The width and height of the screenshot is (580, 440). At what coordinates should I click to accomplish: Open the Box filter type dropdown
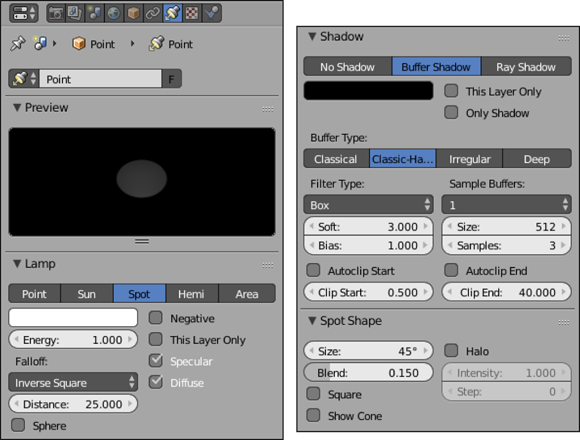[x=368, y=205]
